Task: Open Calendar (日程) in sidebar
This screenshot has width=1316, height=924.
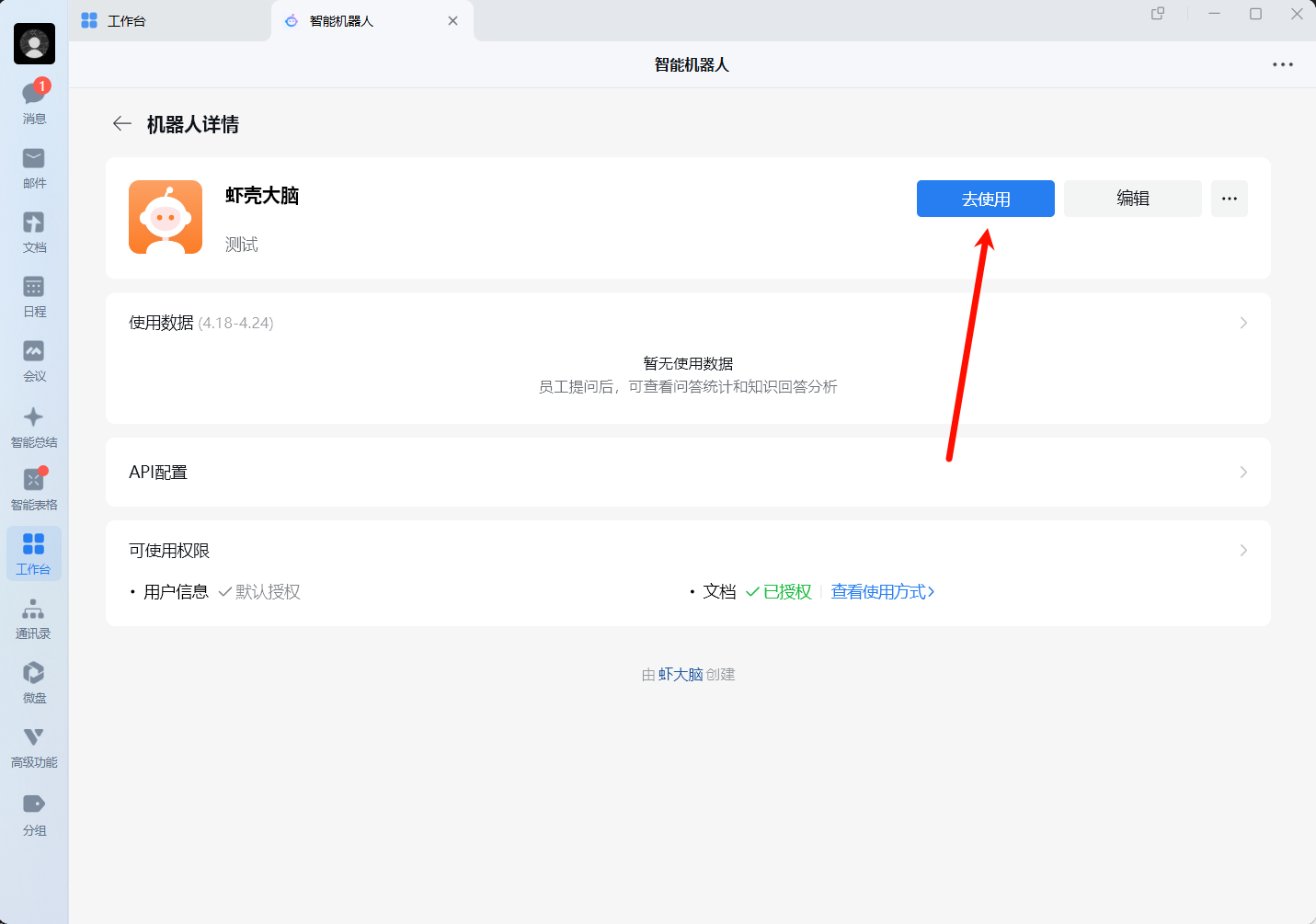Action: coord(34,297)
